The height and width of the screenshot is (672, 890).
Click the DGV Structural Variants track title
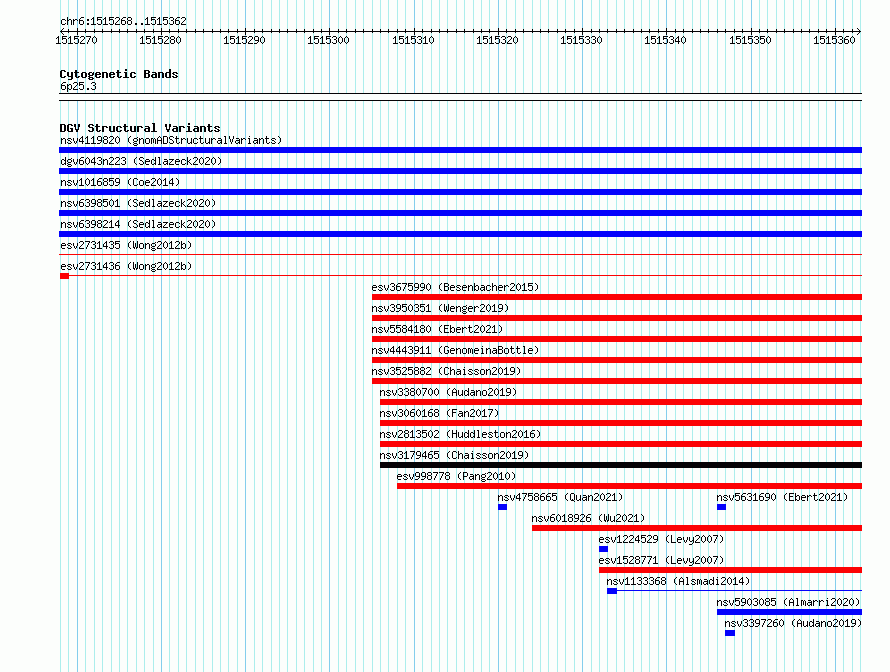pyautogui.click(x=140, y=128)
